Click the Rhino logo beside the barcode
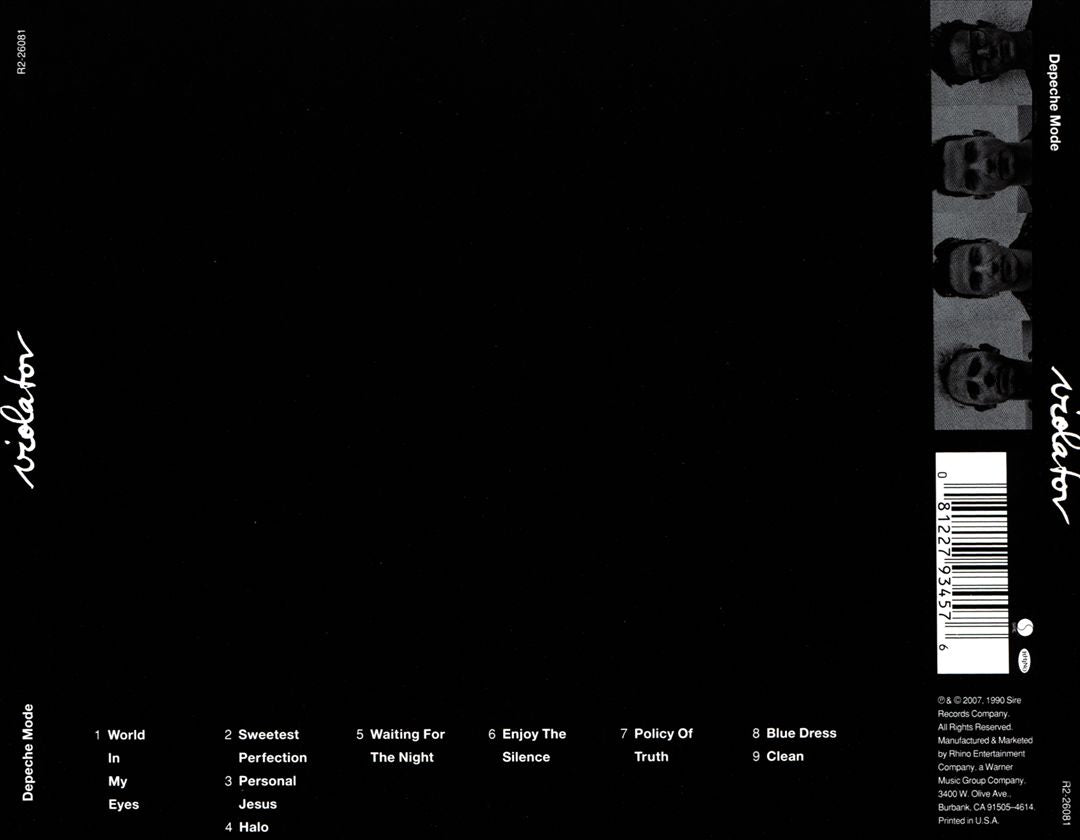The width and height of the screenshot is (1080, 840). click(x=1025, y=659)
